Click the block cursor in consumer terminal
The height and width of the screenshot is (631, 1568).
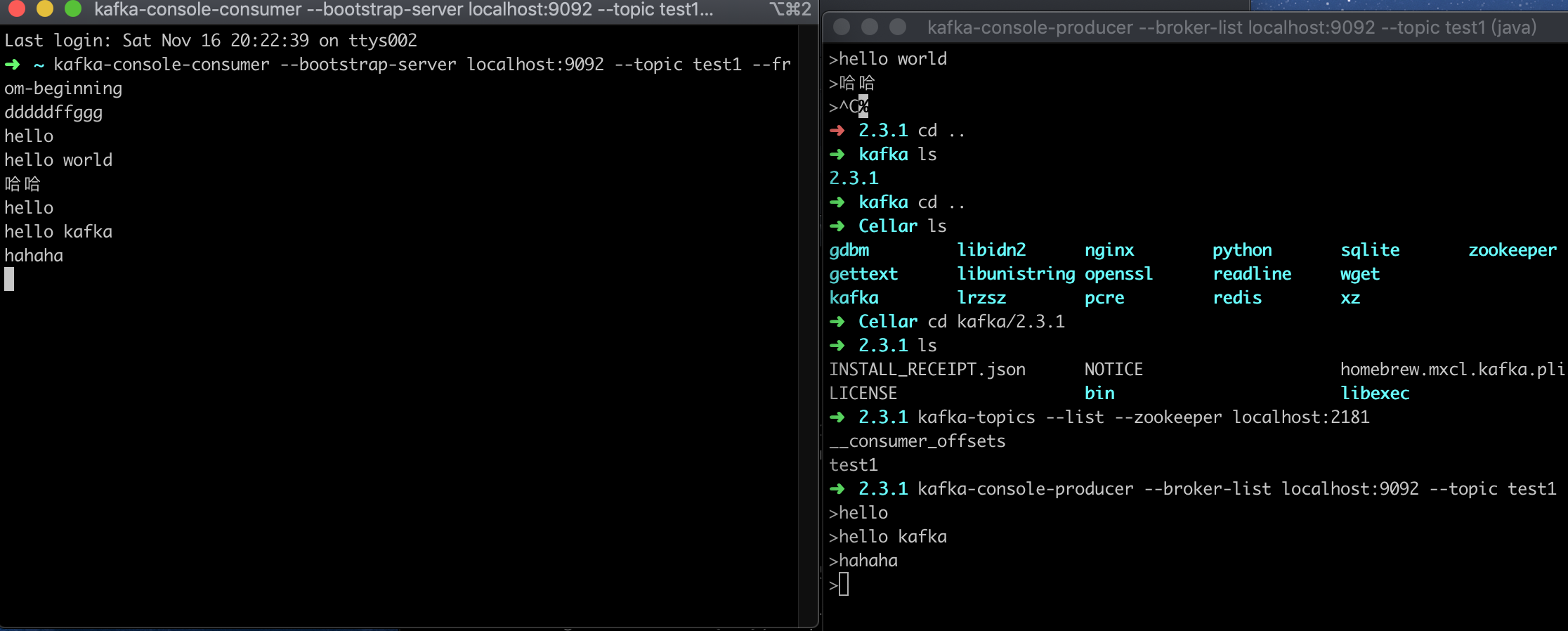(x=9, y=280)
